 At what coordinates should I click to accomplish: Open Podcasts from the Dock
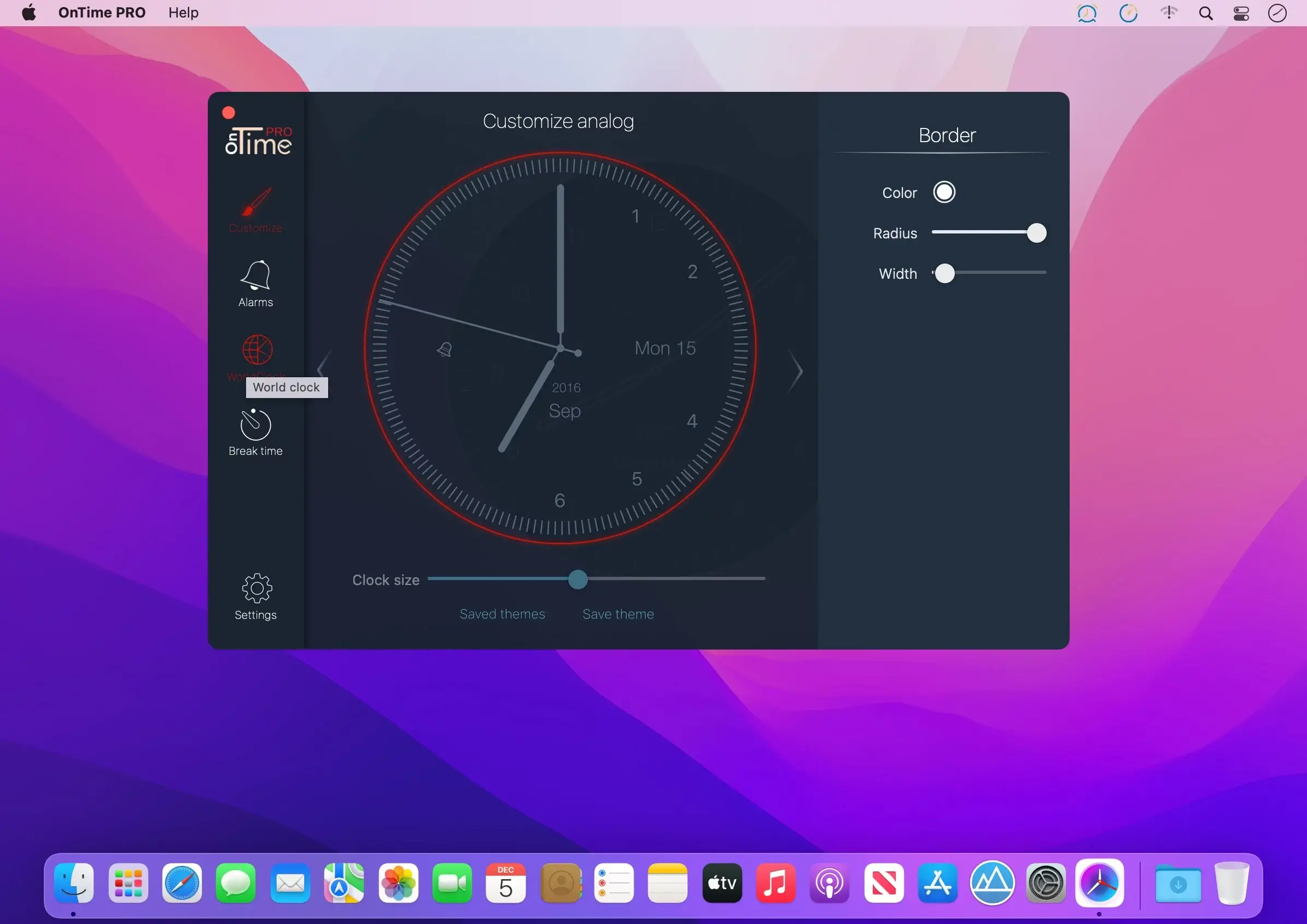[x=830, y=883]
